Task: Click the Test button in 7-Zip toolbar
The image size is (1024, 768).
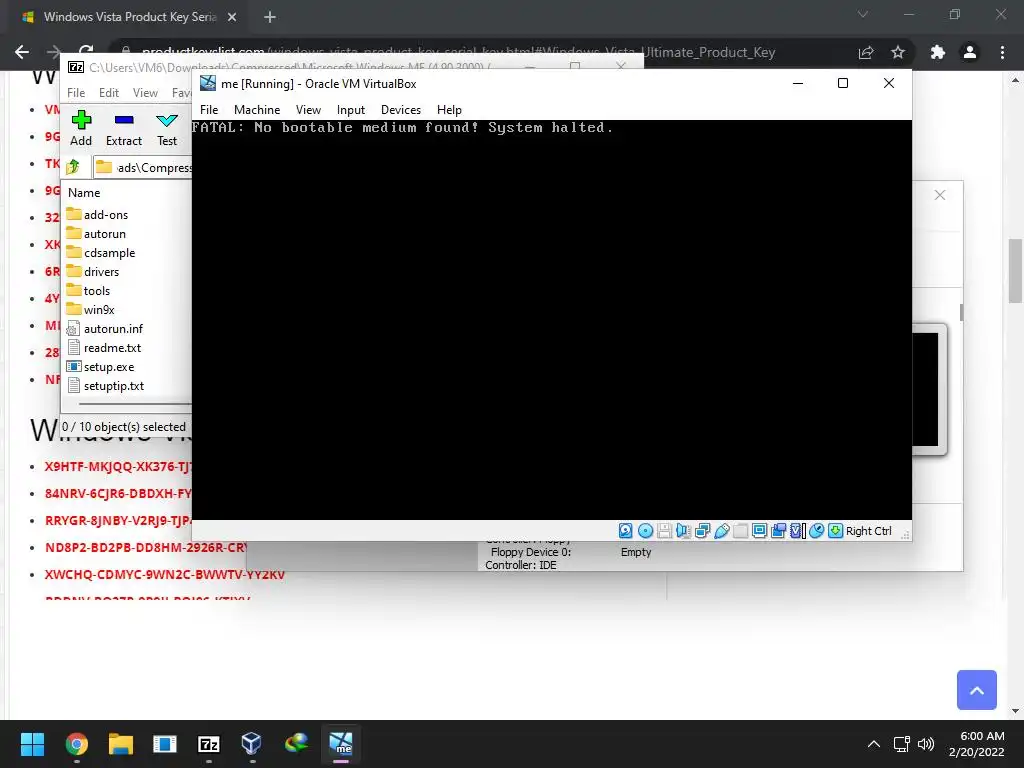Action: 167,129
